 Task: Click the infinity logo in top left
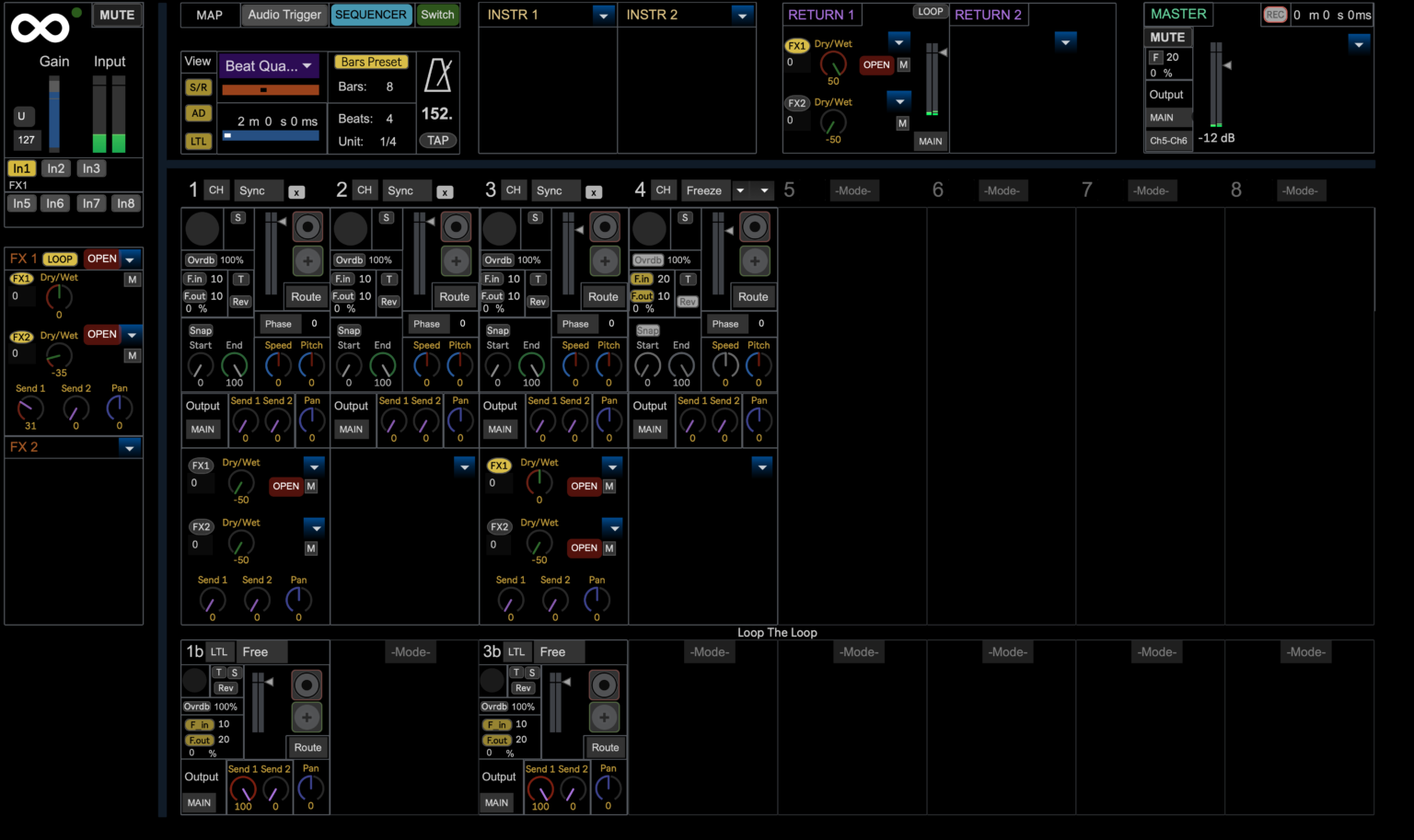(42, 27)
